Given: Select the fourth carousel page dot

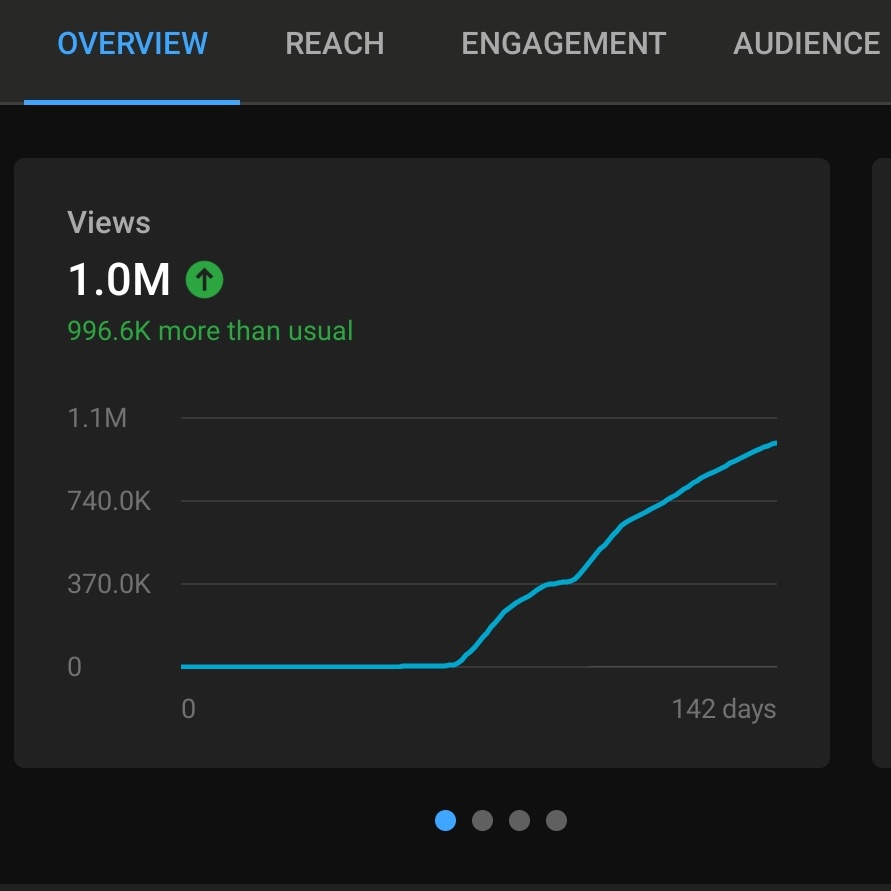Looking at the screenshot, I should tap(556, 821).
